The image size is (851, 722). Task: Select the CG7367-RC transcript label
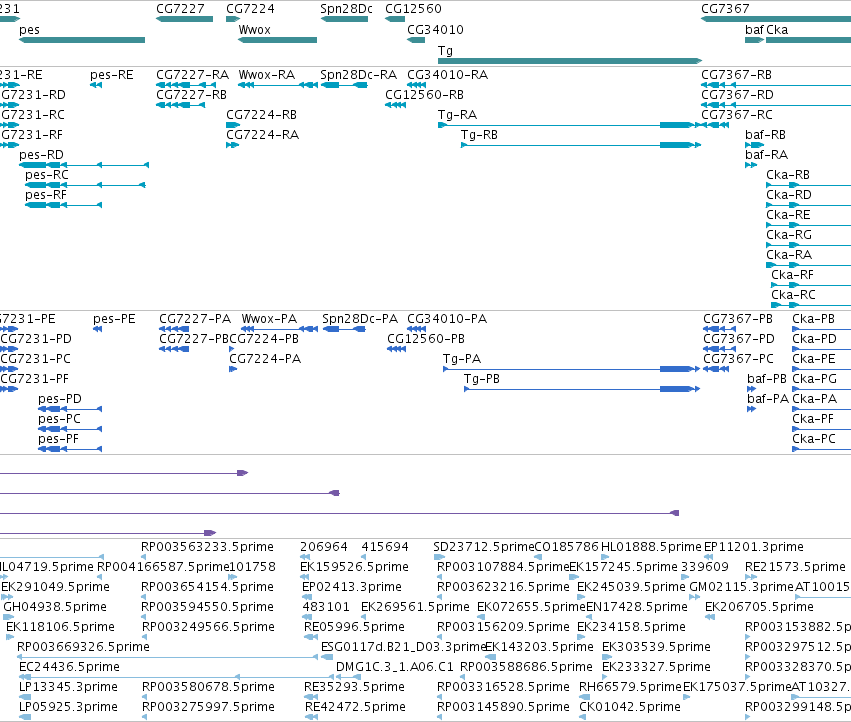tap(737, 115)
